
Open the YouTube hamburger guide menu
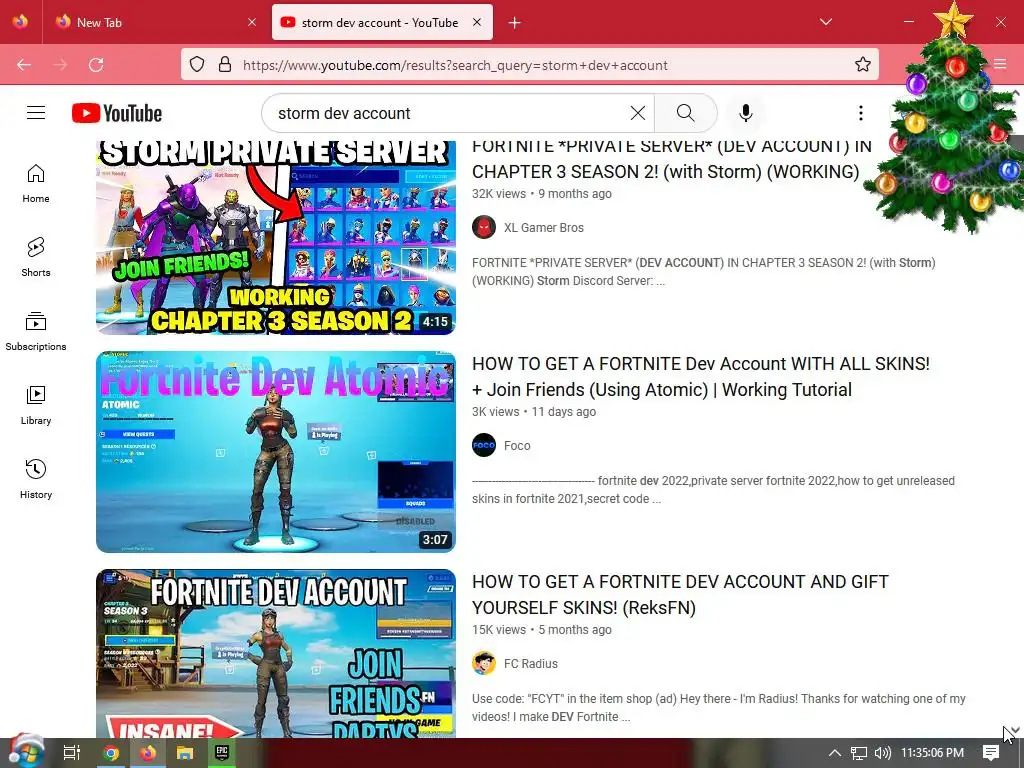[x=36, y=113]
